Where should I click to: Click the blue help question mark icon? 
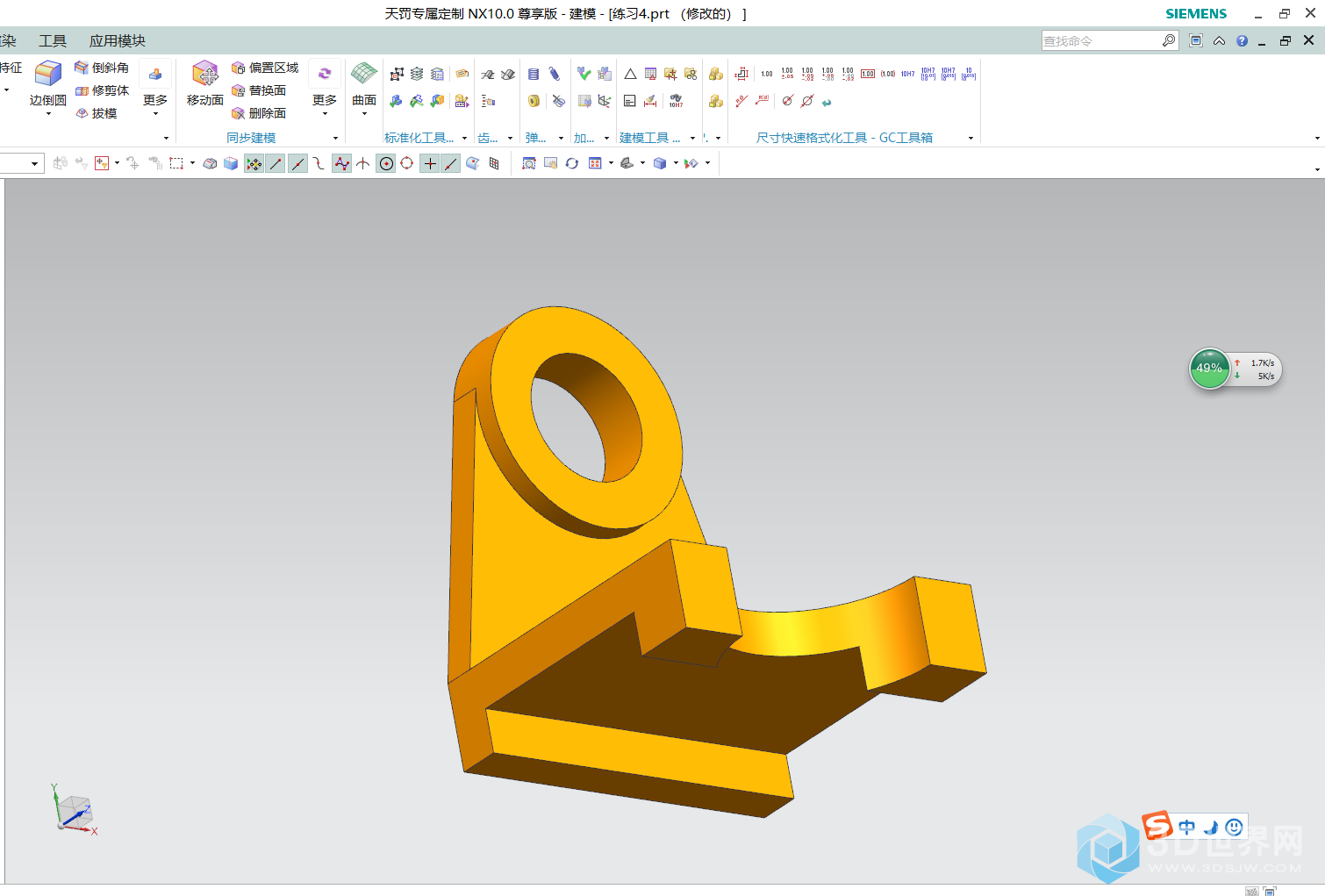click(1242, 40)
